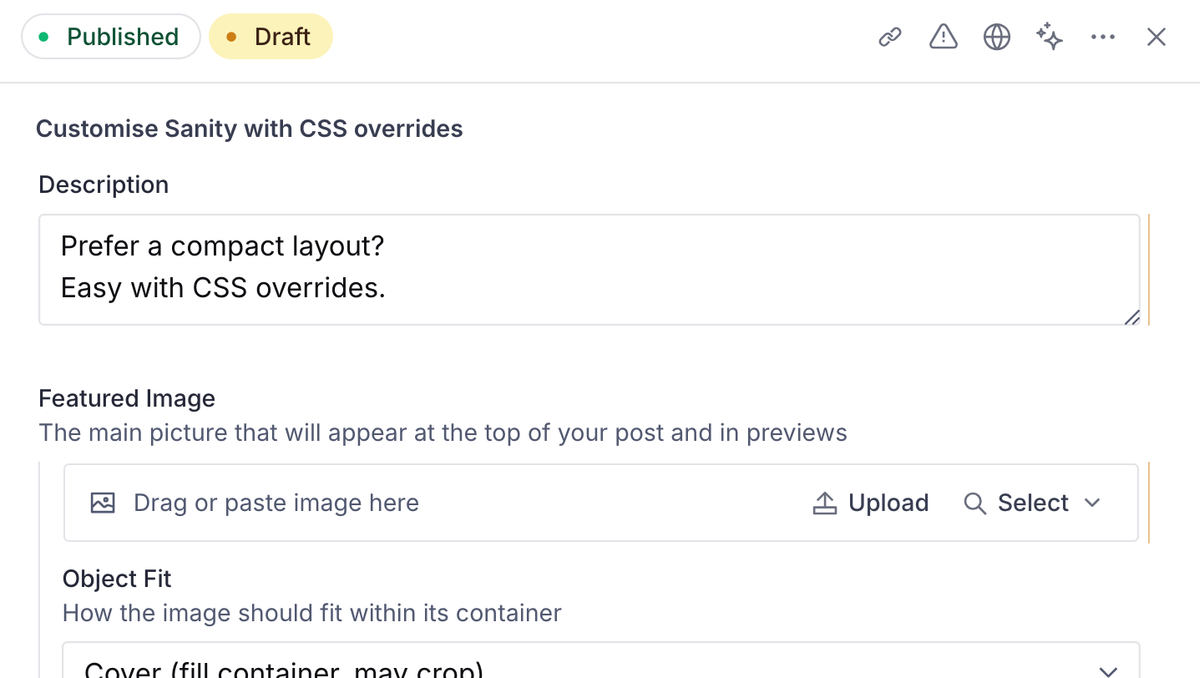Click the upload arrow icon
The image size is (1200, 678).
824,503
